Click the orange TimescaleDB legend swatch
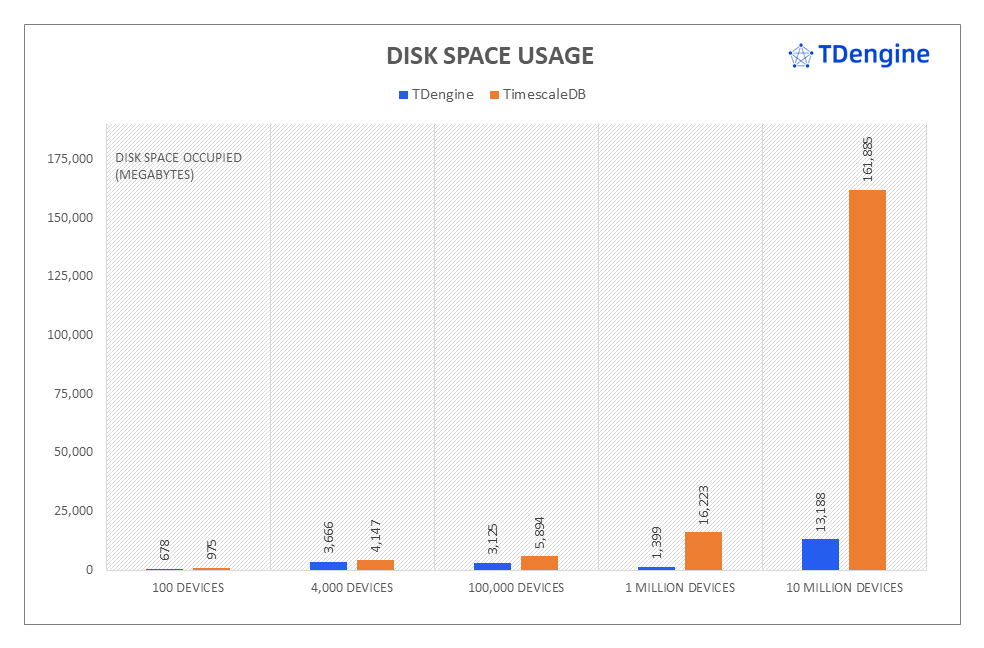 tap(493, 95)
